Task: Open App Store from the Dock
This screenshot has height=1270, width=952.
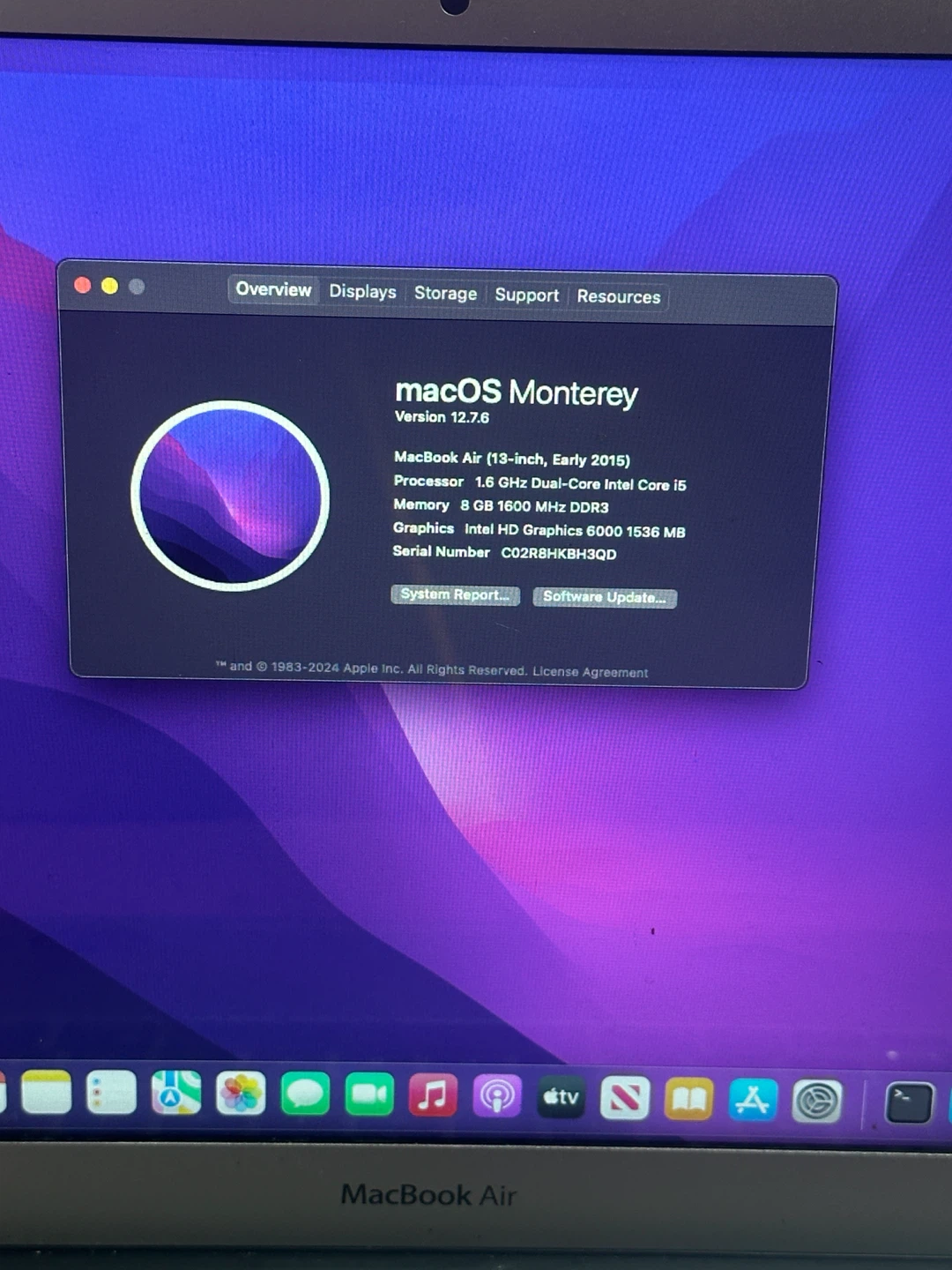Action: pos(753,1100)
